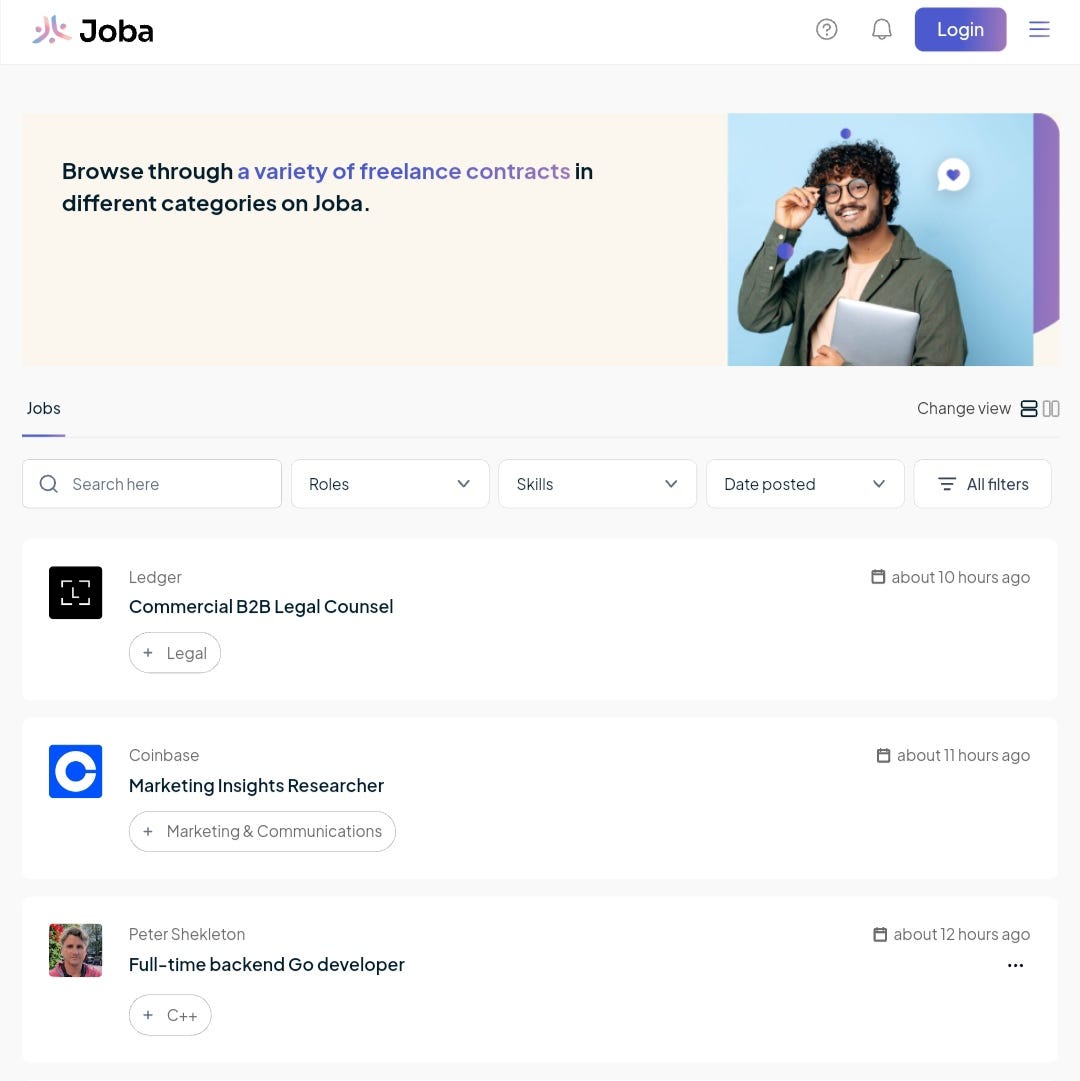
Task: Open the hamburger navigation menu
Action: click(1039, 29)
